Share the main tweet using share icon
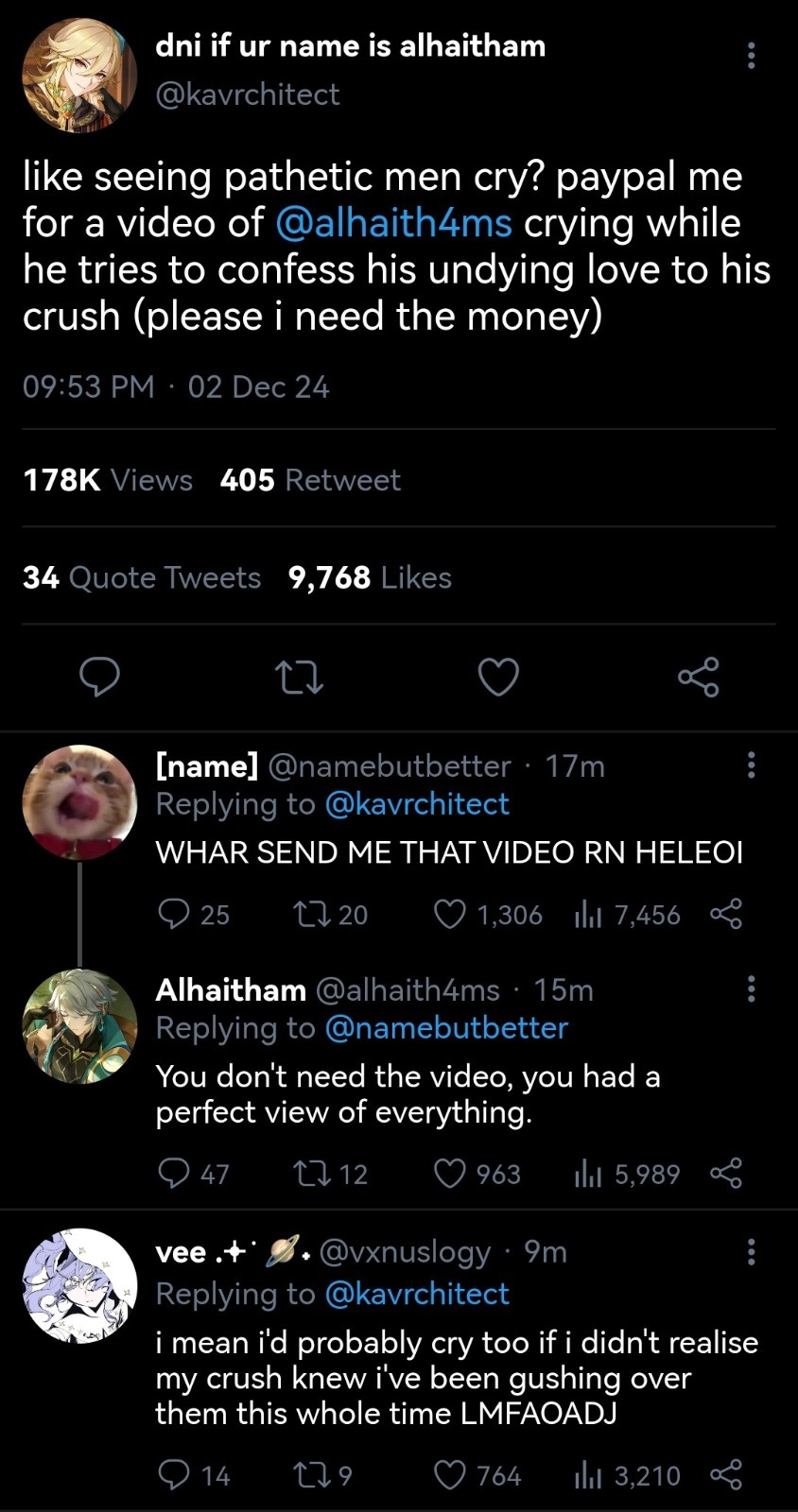The height and width of the screenshot is (1512, 798). point(699,678)
